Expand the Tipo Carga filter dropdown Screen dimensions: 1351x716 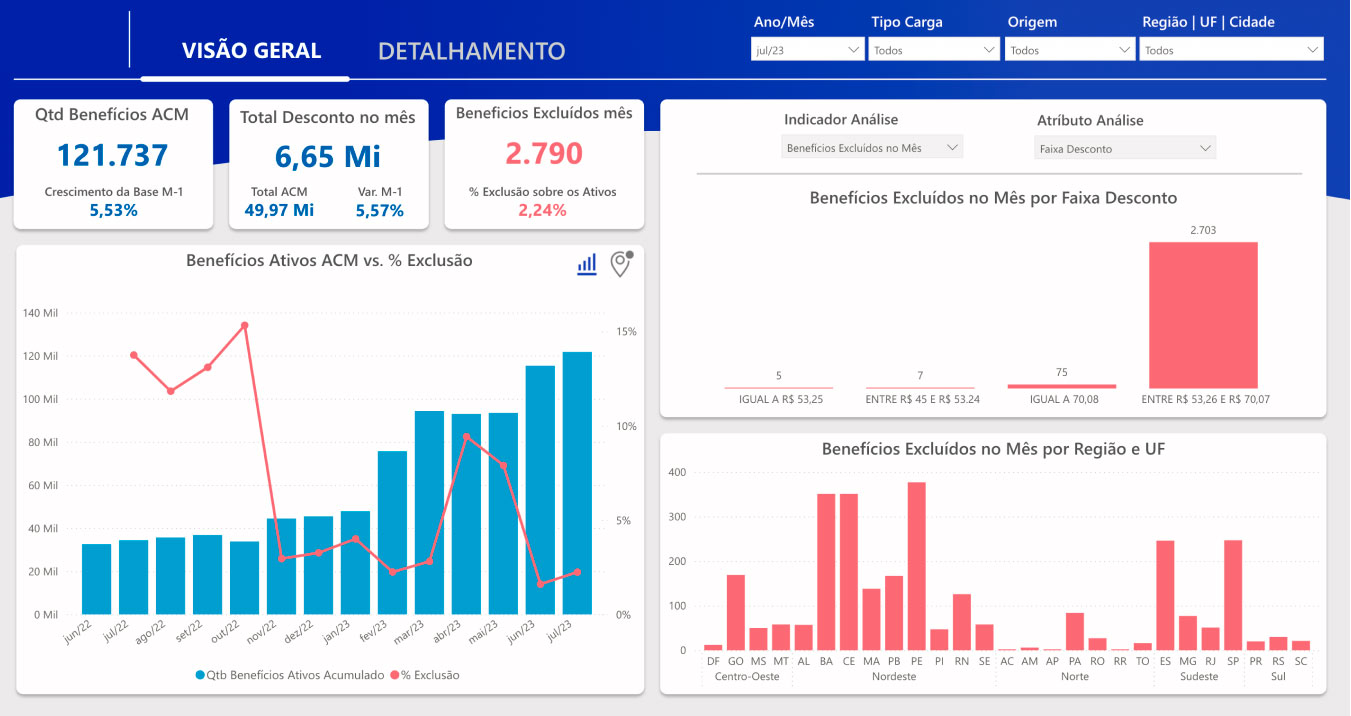933,50
